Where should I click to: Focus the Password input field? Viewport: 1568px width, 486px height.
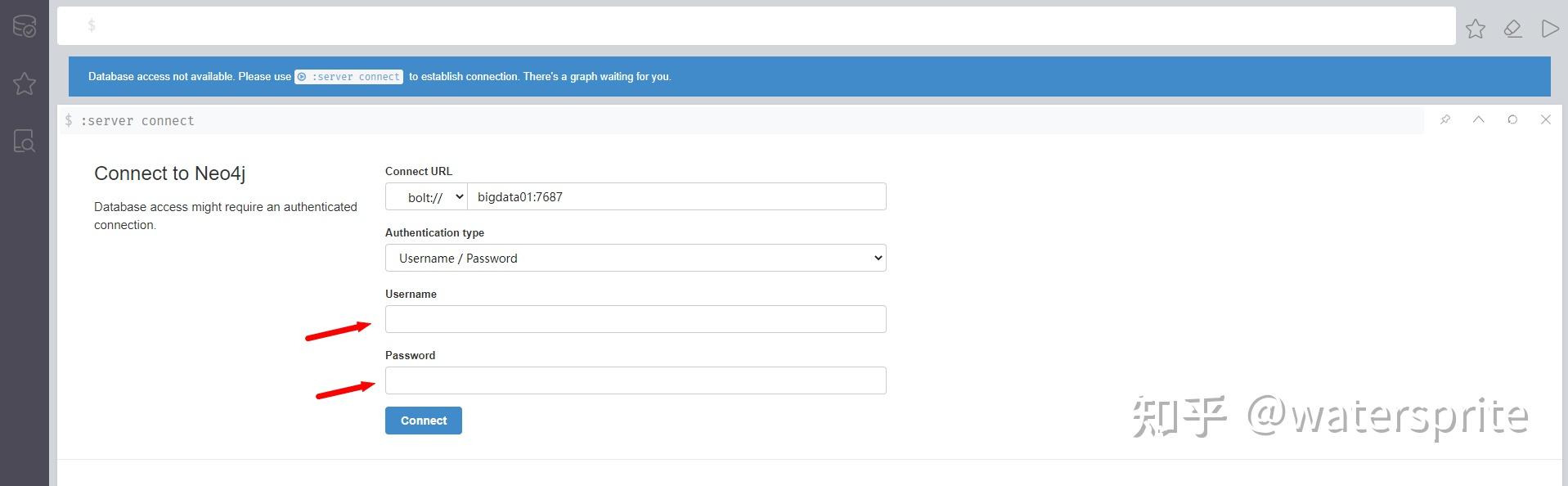coord(636,380)
